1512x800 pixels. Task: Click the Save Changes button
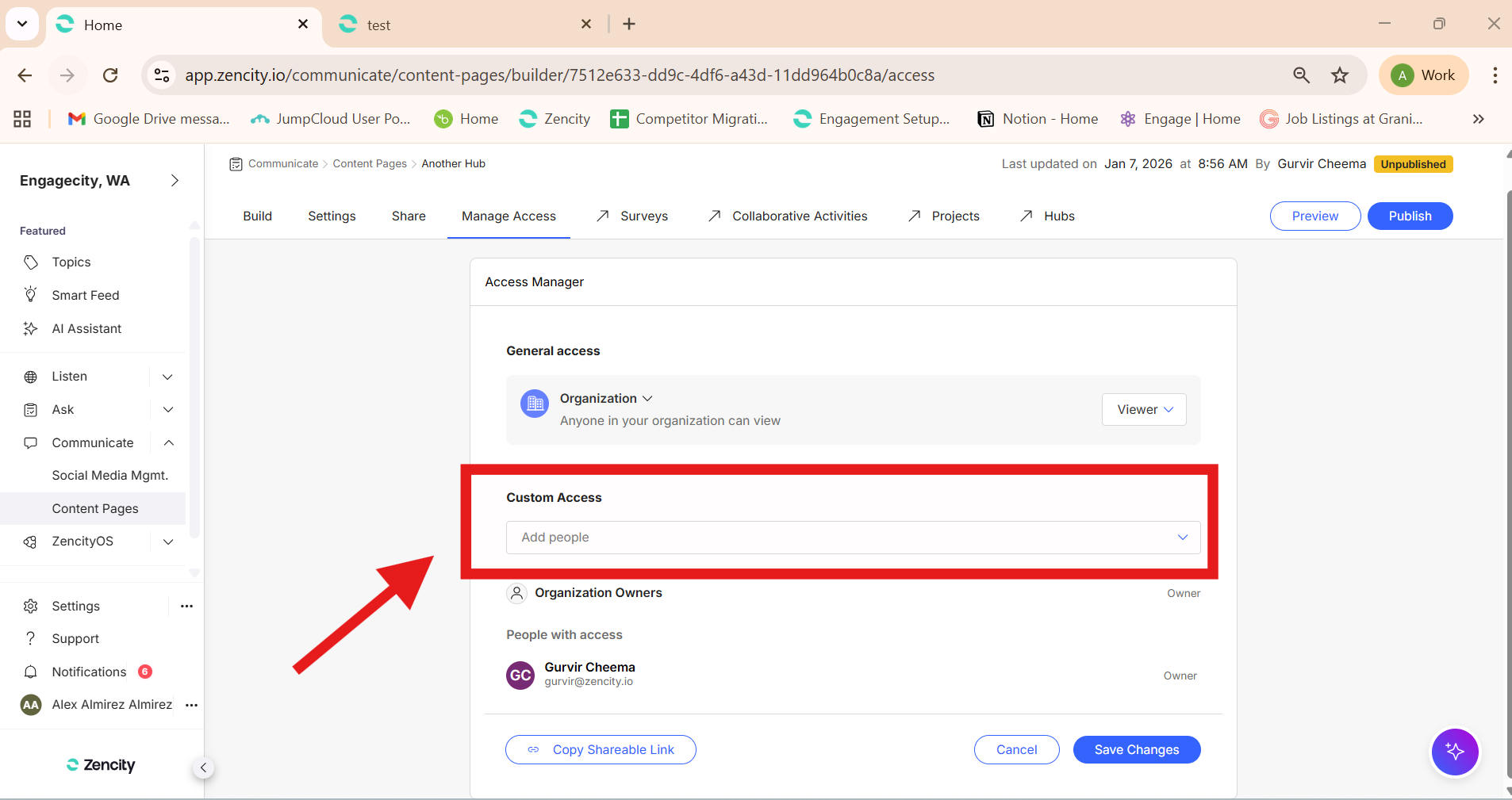[1136, 749]
